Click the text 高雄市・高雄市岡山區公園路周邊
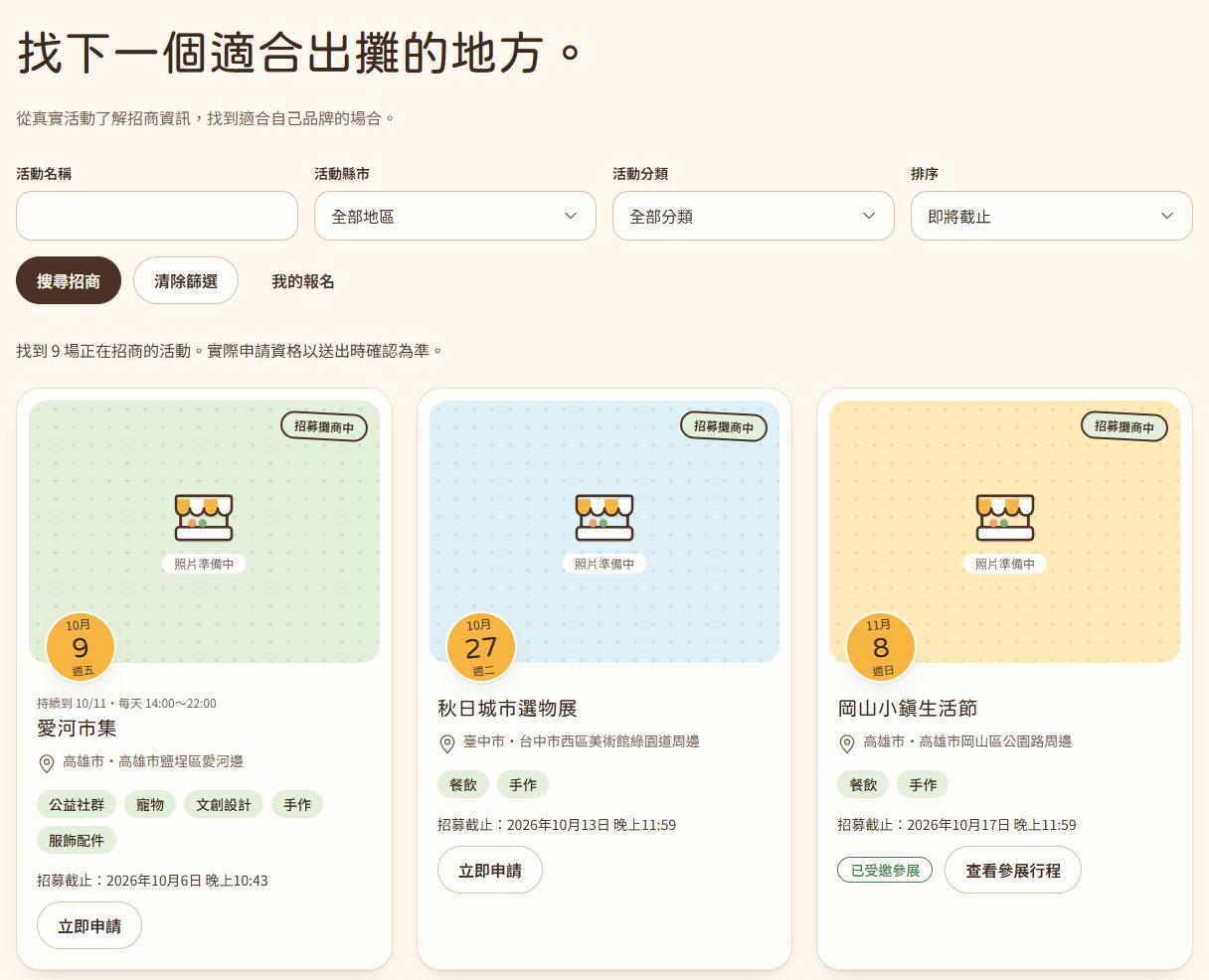Screen dimensions: 1209x980 967,741
